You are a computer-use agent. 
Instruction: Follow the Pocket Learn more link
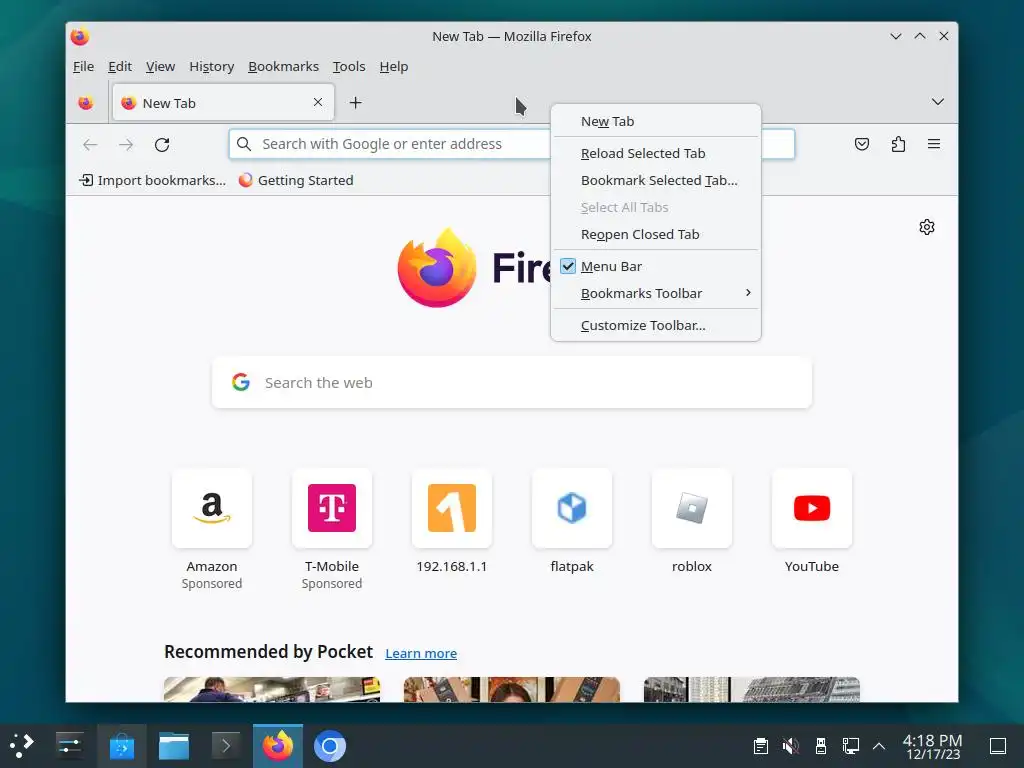[421, 653]
